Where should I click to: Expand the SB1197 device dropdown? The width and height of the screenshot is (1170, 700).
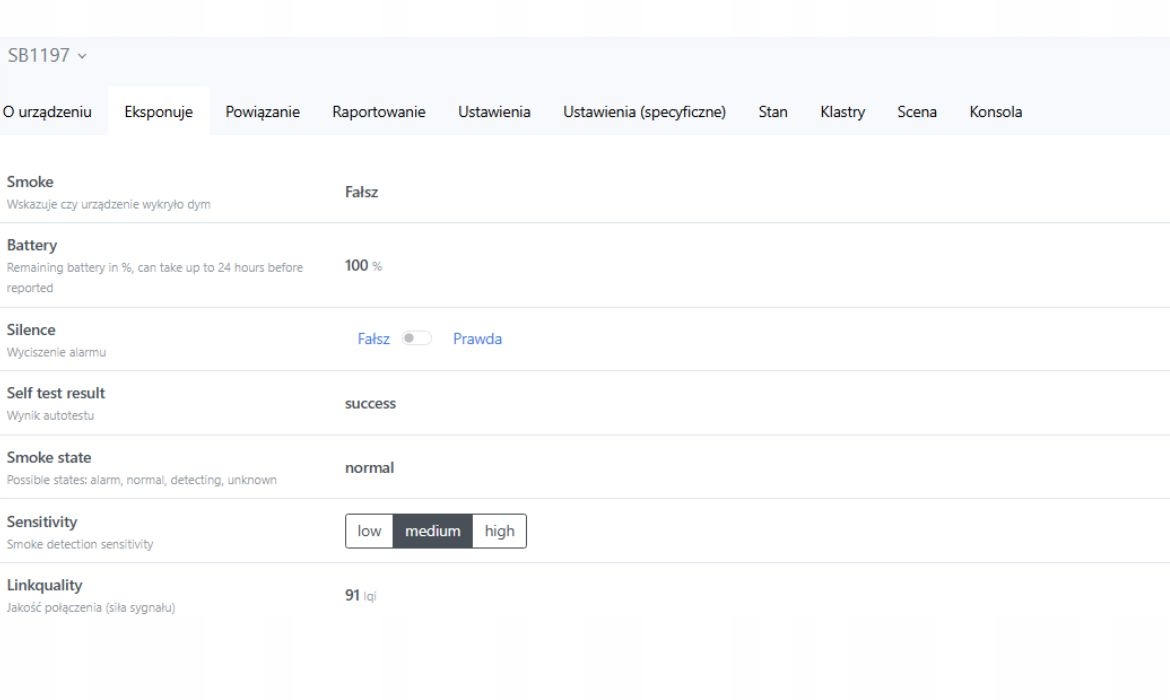pyautogui.click(x=47, y=56)
